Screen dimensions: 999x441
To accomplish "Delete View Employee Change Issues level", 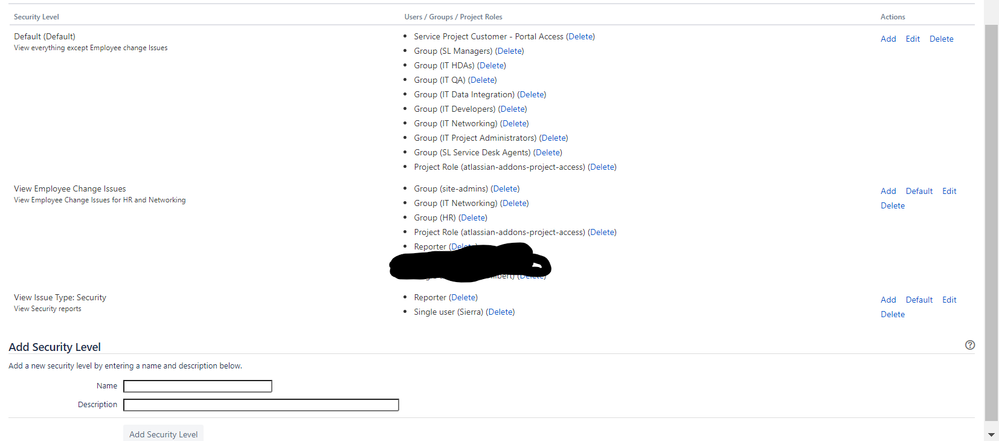I will [x=893, y=205].
